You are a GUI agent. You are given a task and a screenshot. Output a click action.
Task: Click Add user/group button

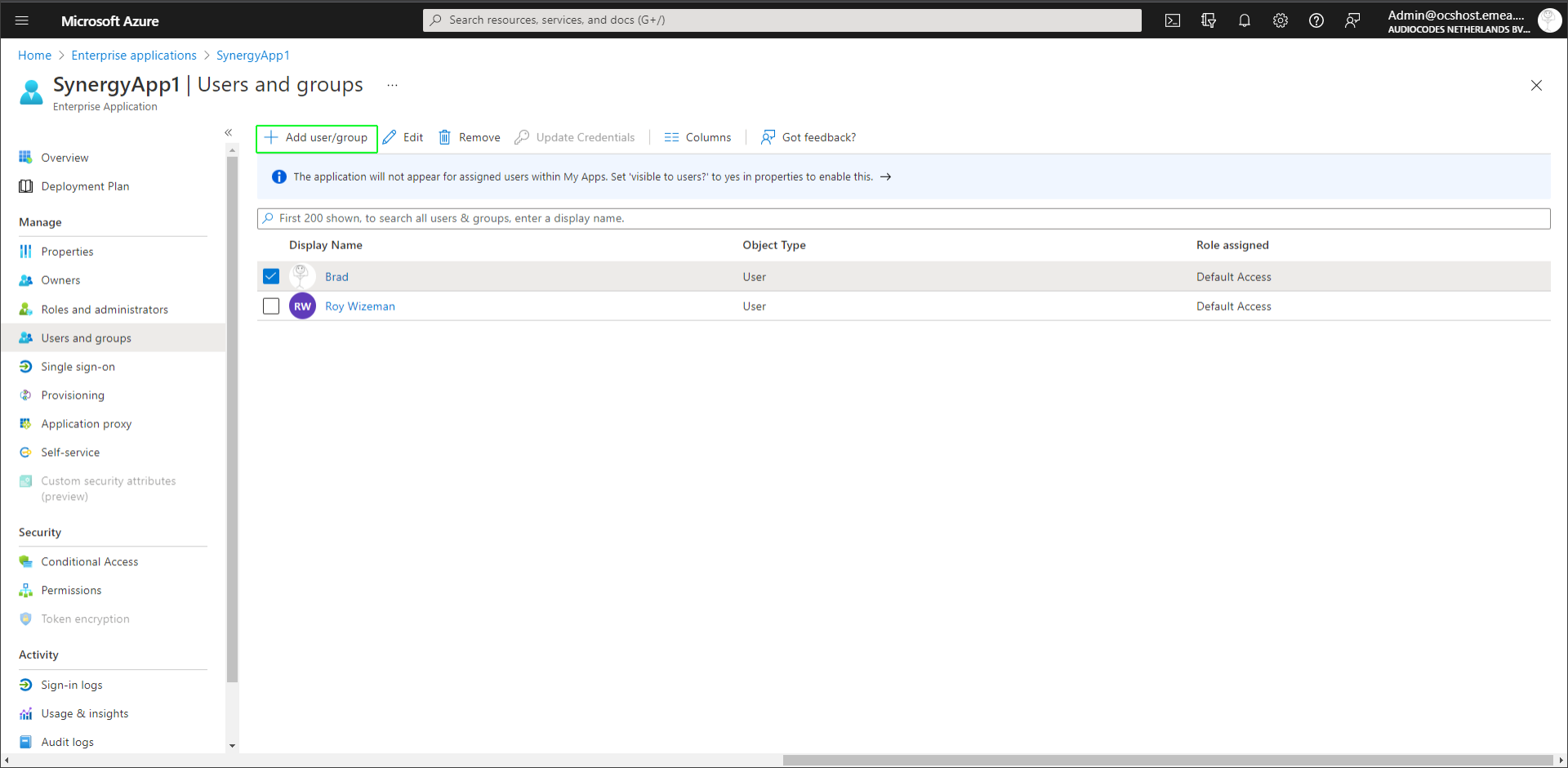click(317, 138)
